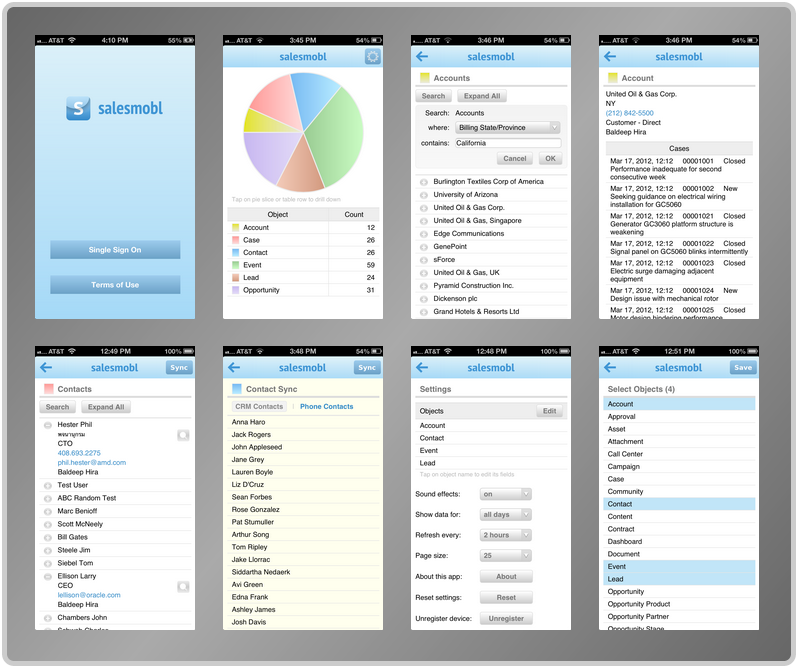This screenshot has height=666, width=800.
Task: Select Opportunity Product in objects list
Action: [679, 604]
